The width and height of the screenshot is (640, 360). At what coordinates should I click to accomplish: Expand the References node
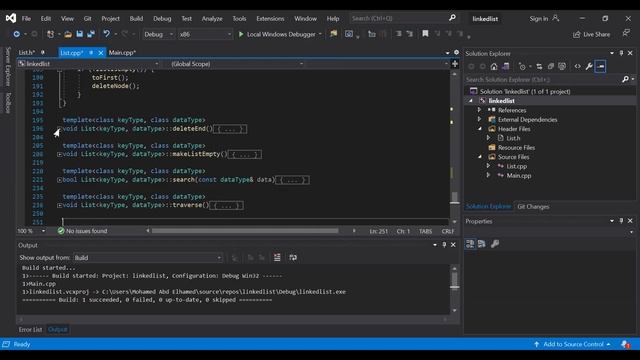(x=480, y=110)
